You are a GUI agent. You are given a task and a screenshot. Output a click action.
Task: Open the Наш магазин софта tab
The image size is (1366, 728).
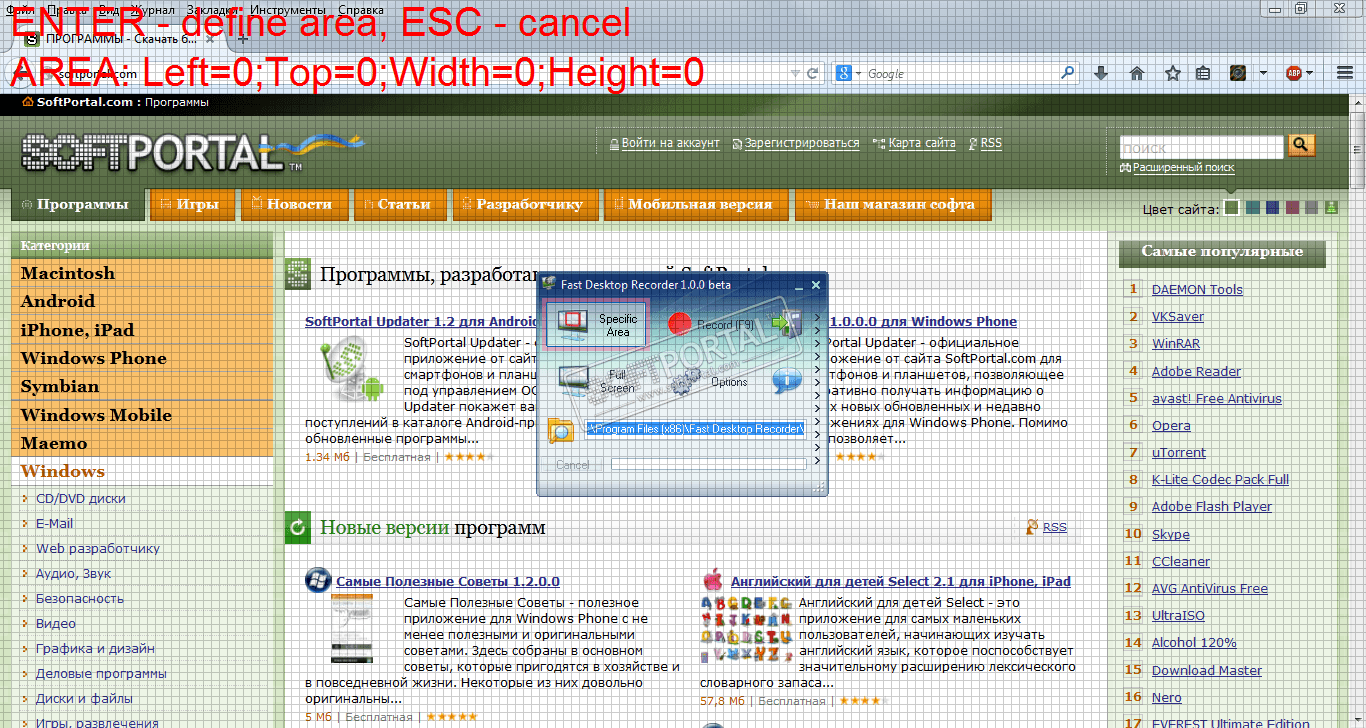(892, 204)
